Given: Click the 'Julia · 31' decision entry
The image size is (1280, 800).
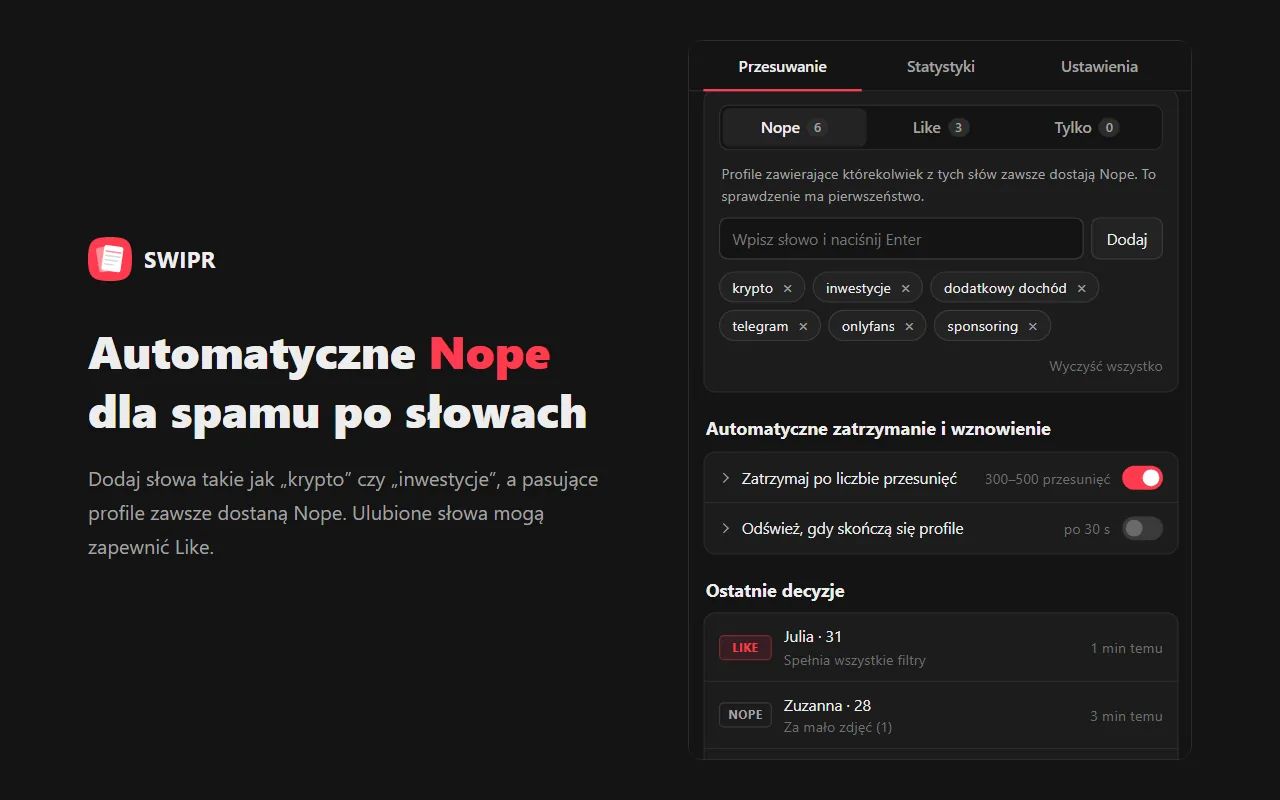Looking at the screenshot, I should point(941,648).
